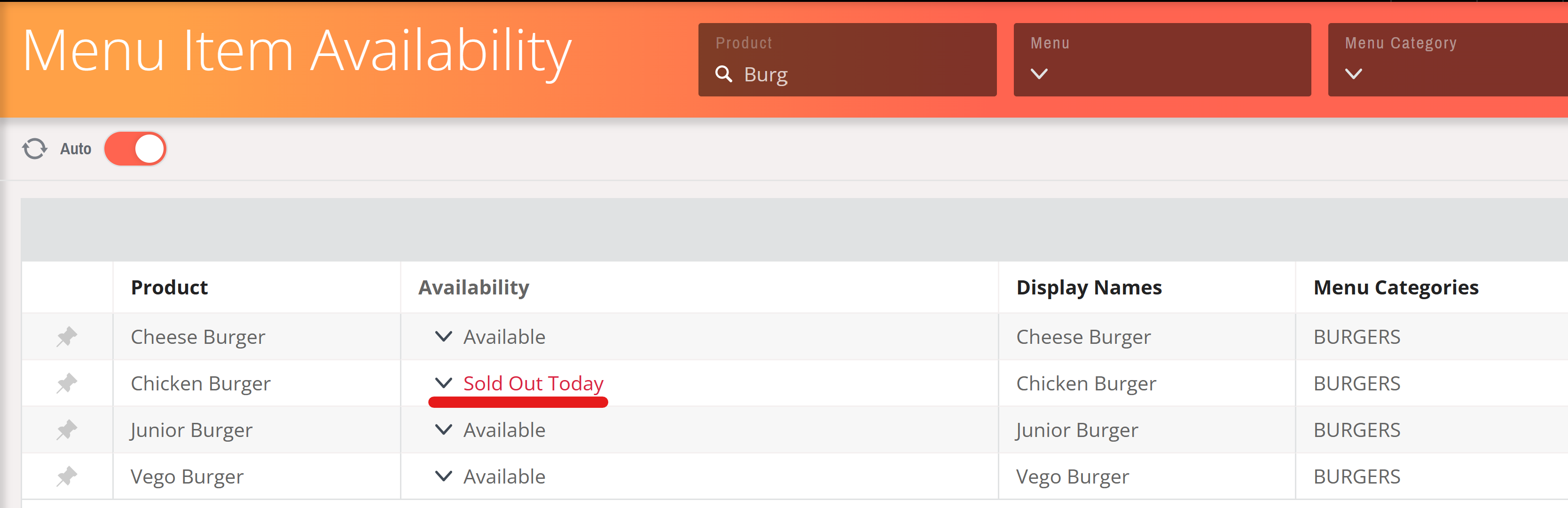The image size is (1568, 508).
Task: Turn off the Auto refresh toggle
Action: click(x=135, y=149)
